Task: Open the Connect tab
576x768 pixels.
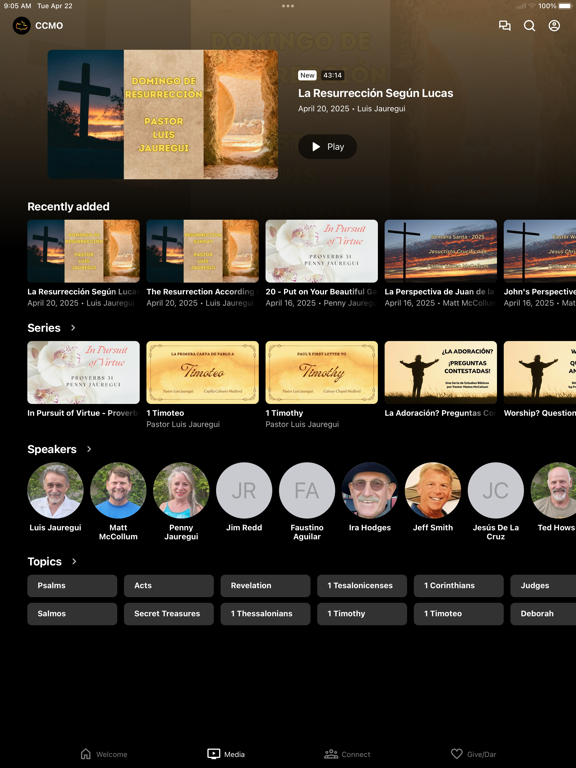Action: coord(347,754)
